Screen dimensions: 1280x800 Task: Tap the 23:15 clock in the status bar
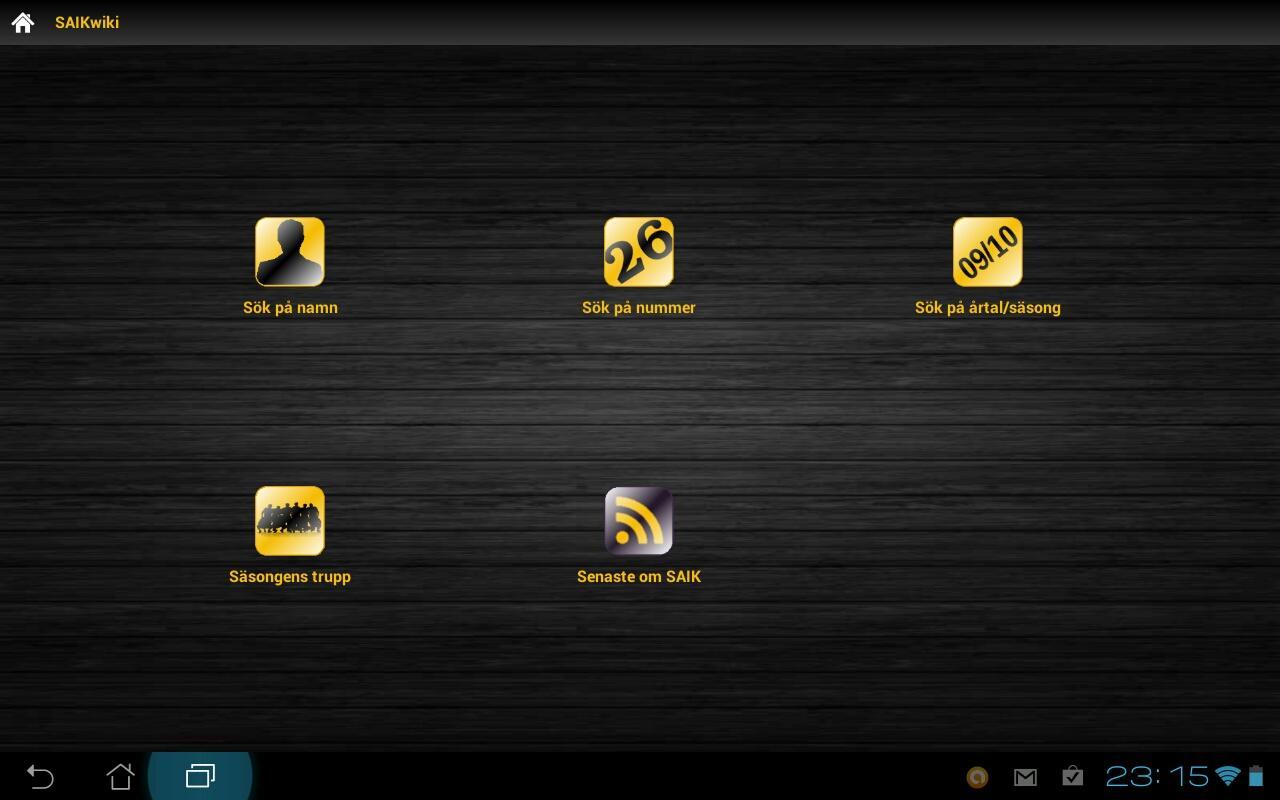pos(1156,776)
